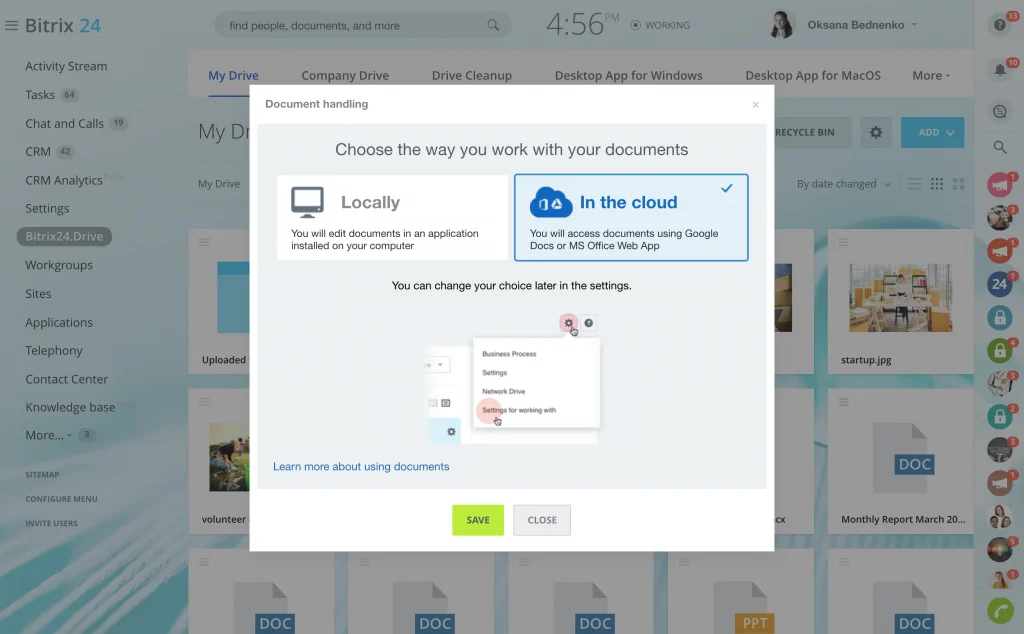Toggle the Working status indicator
Viewport: 1024px width, 634px height.
coord(661,25)
